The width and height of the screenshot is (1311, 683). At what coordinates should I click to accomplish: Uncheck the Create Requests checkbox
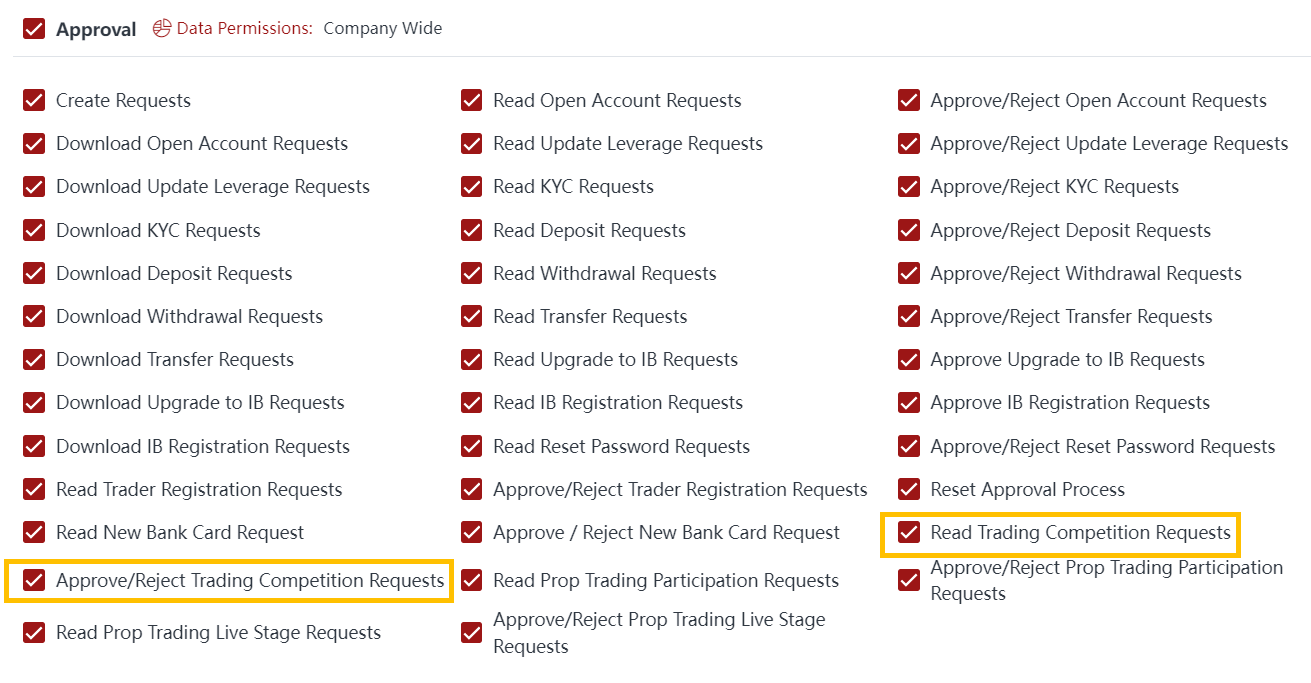pyautogui.click(x=34, y=100)
